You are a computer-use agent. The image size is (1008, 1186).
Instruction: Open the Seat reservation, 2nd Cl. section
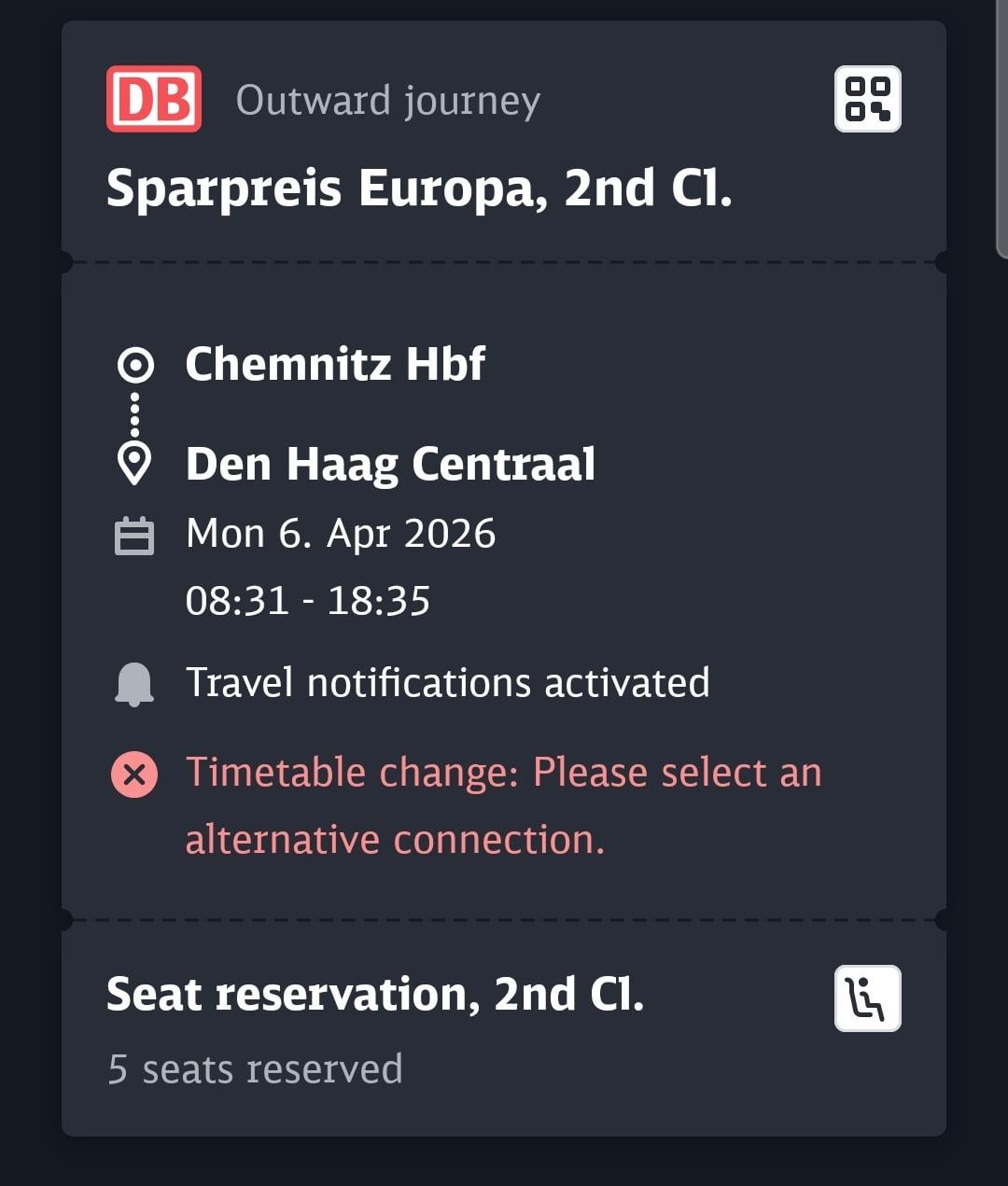375,995
